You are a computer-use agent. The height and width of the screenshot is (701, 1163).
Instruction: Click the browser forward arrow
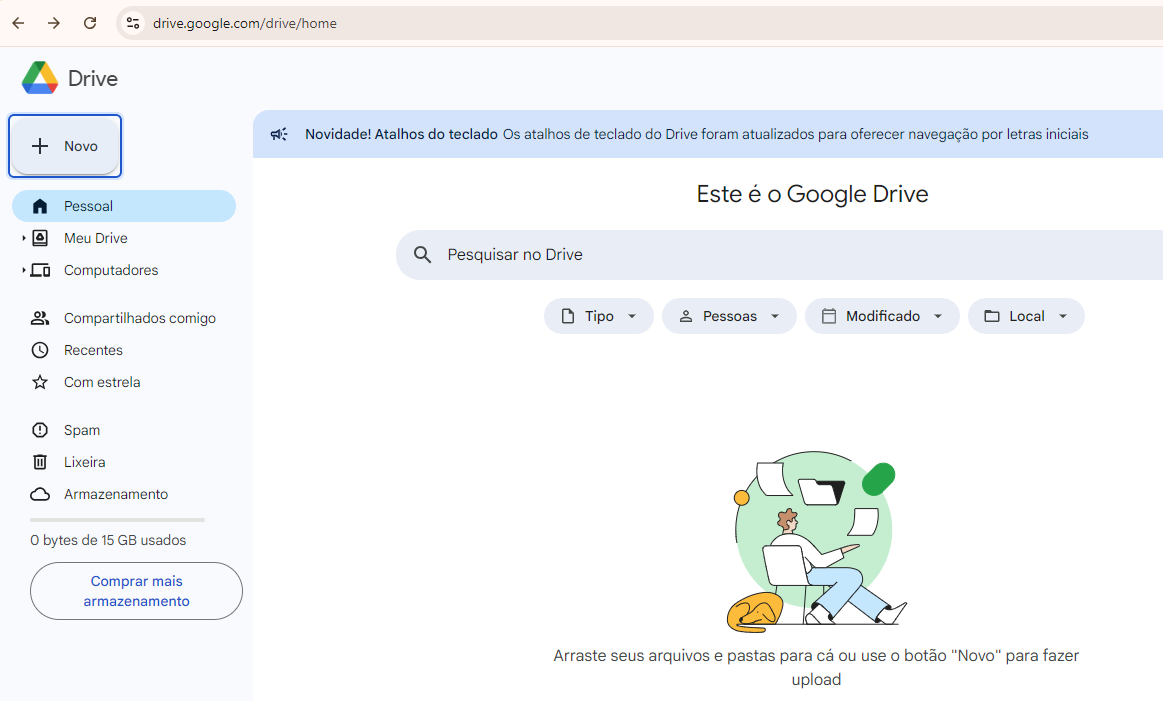point(53,23)
